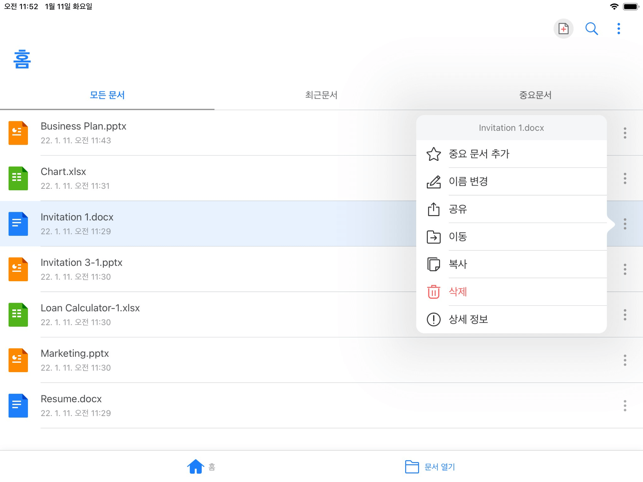
Task: Choose 삭제 to delete the file
Action: [511, 292]
